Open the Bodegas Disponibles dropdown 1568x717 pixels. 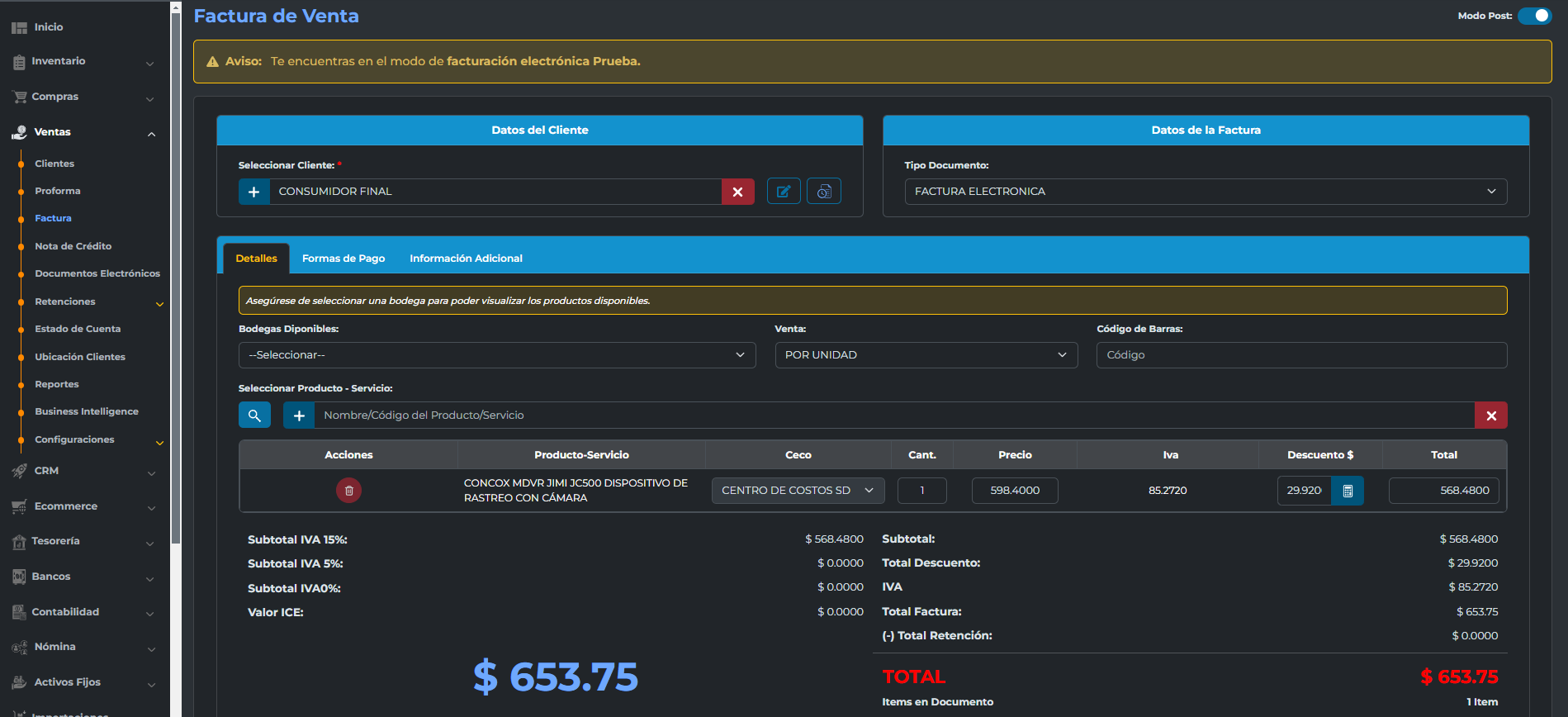496,355
